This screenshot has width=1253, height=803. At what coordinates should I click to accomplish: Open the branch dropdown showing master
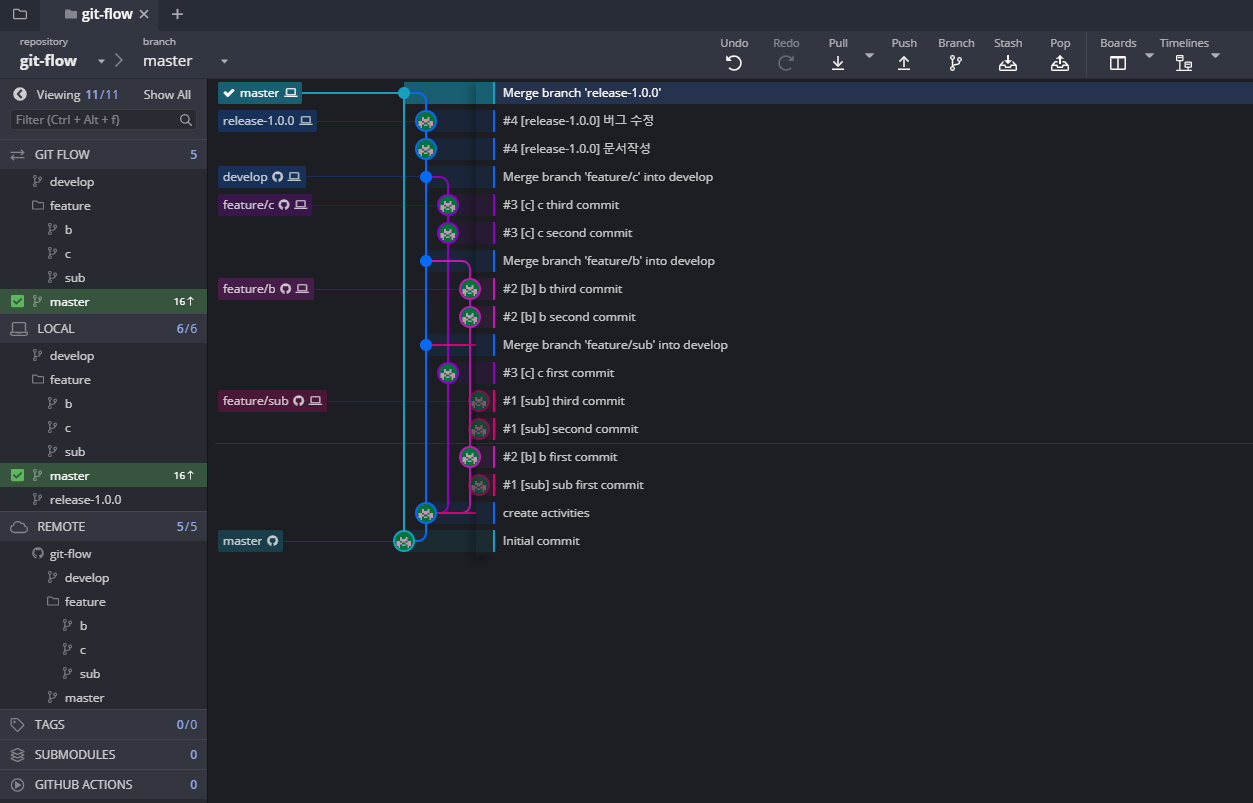(225, 60)
